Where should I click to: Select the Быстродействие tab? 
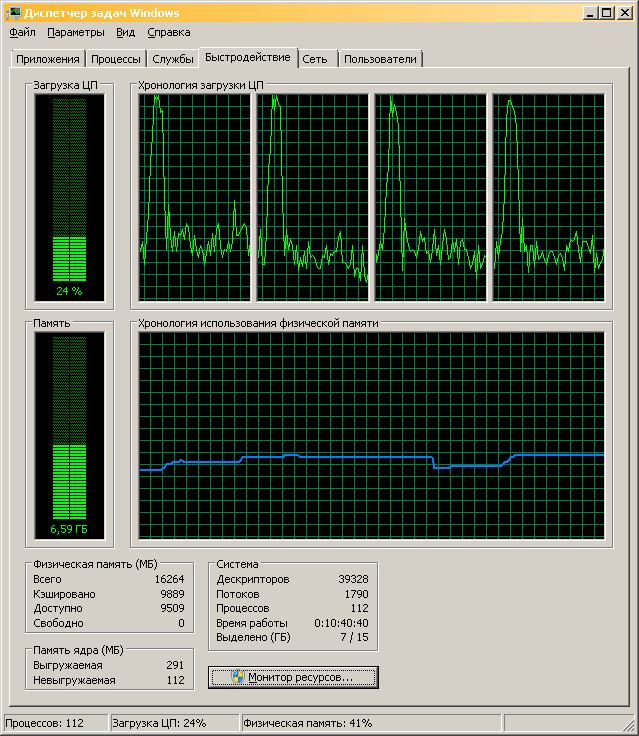click(248, 57)
